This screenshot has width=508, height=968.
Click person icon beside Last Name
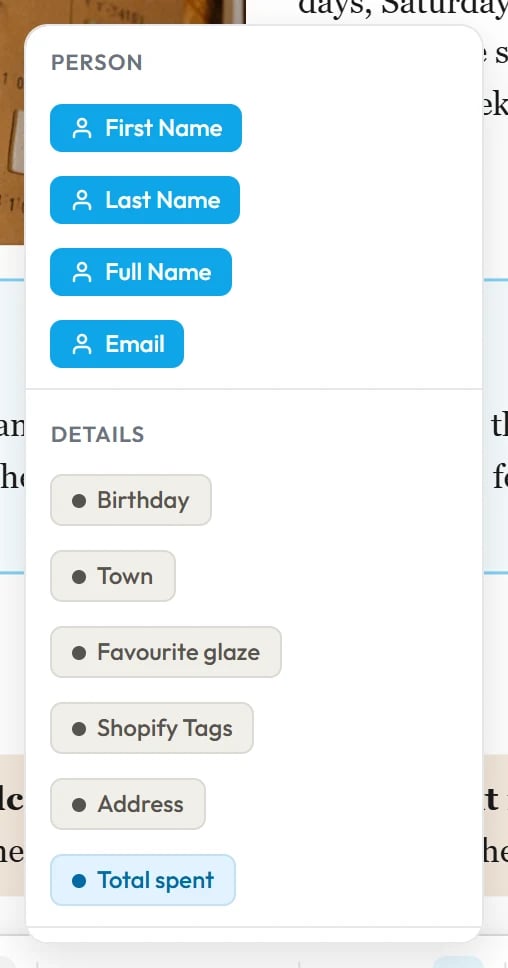click(x=81, y=201)
